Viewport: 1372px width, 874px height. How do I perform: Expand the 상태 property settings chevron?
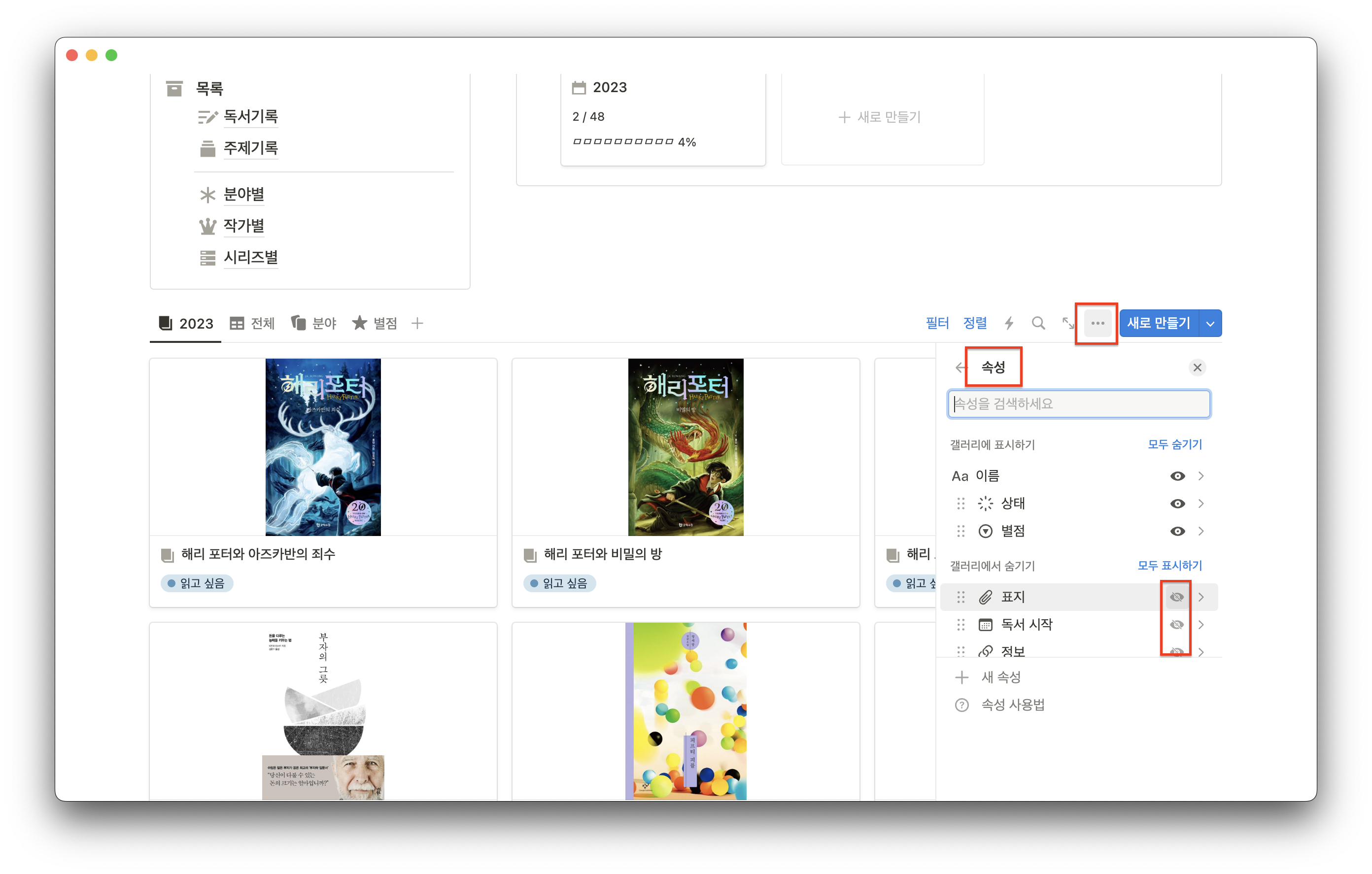coord(1200,504)
